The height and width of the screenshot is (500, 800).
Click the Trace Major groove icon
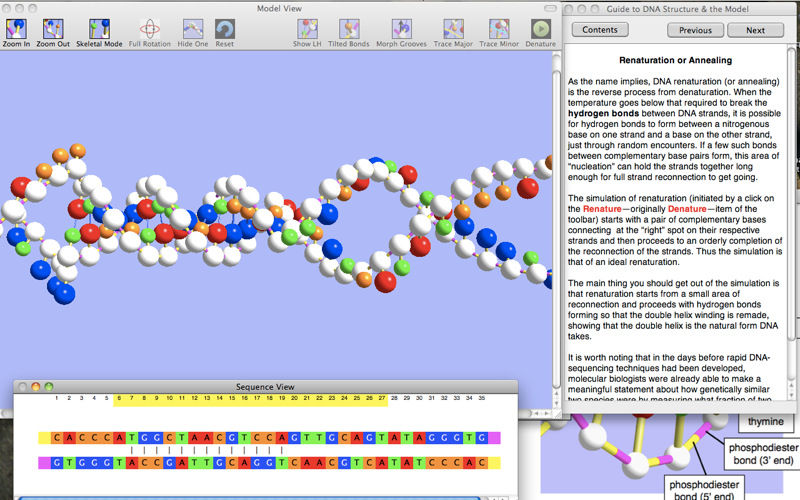[x=453, y=30]
